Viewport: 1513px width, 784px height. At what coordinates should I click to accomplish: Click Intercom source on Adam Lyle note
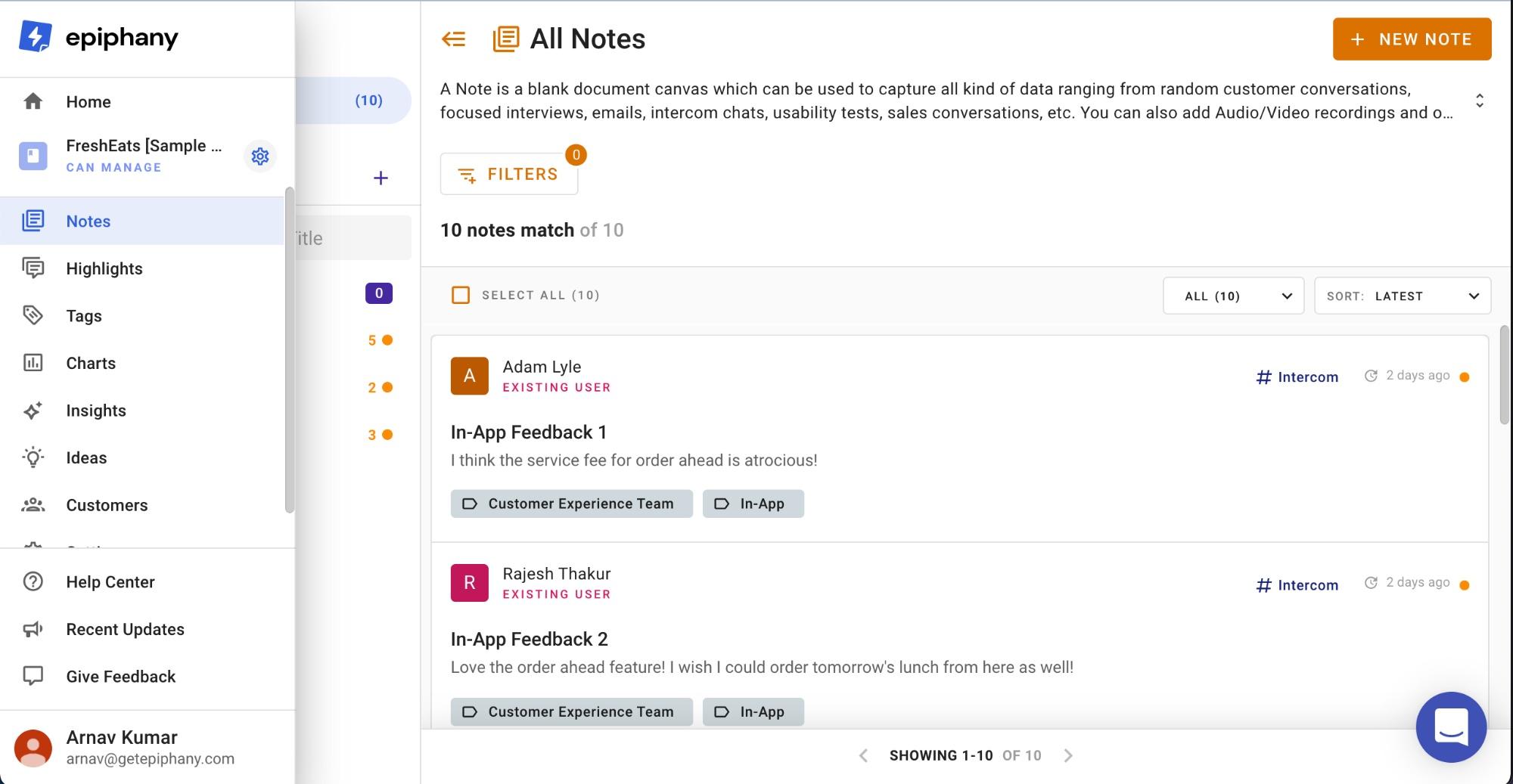[1297, 377]
